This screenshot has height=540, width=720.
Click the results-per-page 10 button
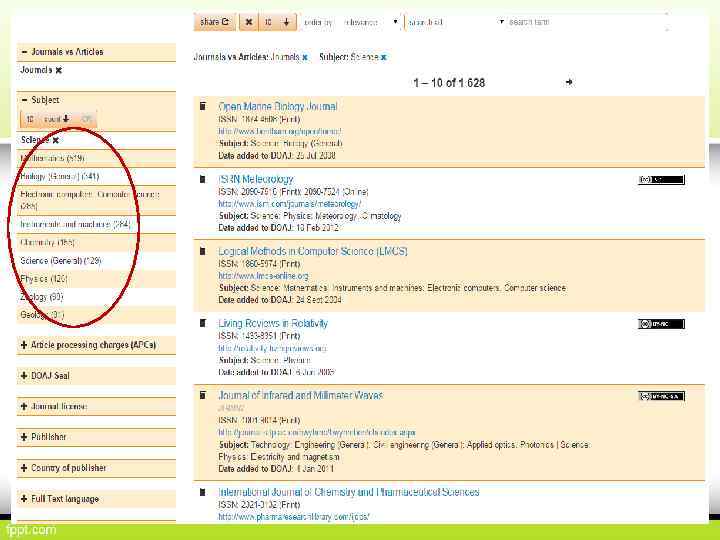pyautogui.click(x=268, y=22)
